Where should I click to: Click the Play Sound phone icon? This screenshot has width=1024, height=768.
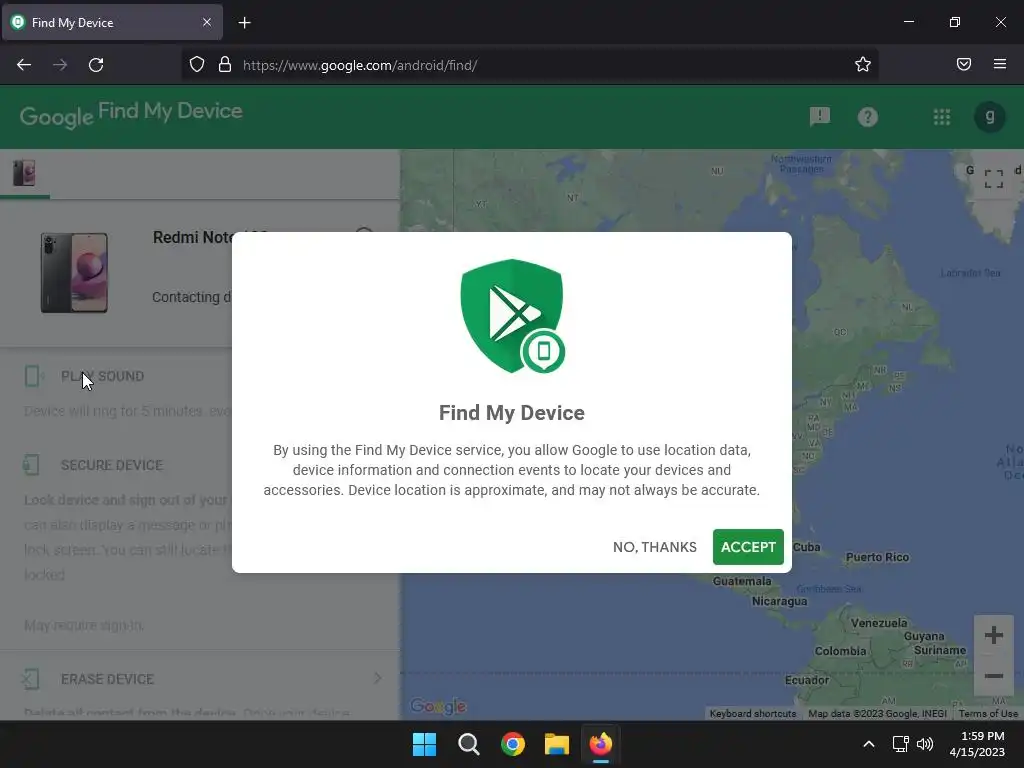(x=33, y=376)
